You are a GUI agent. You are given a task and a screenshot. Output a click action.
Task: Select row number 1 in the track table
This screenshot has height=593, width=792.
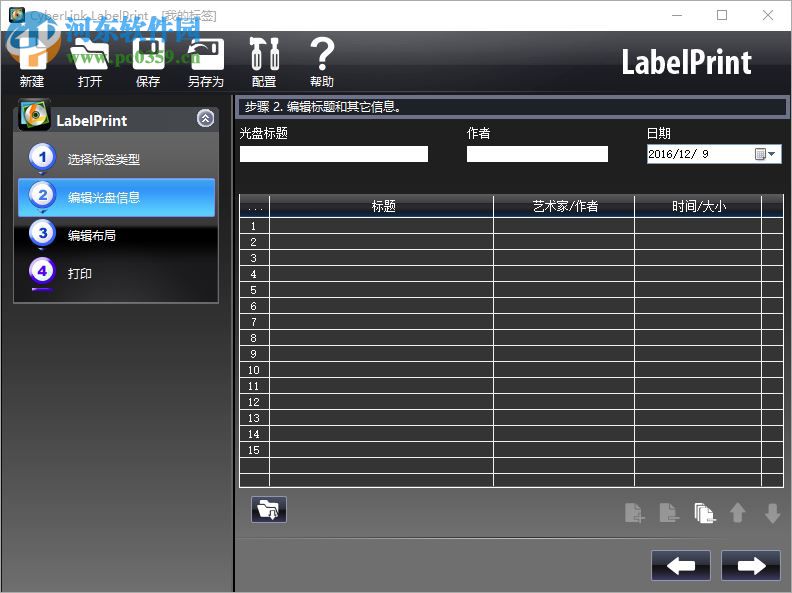(254, 226)
